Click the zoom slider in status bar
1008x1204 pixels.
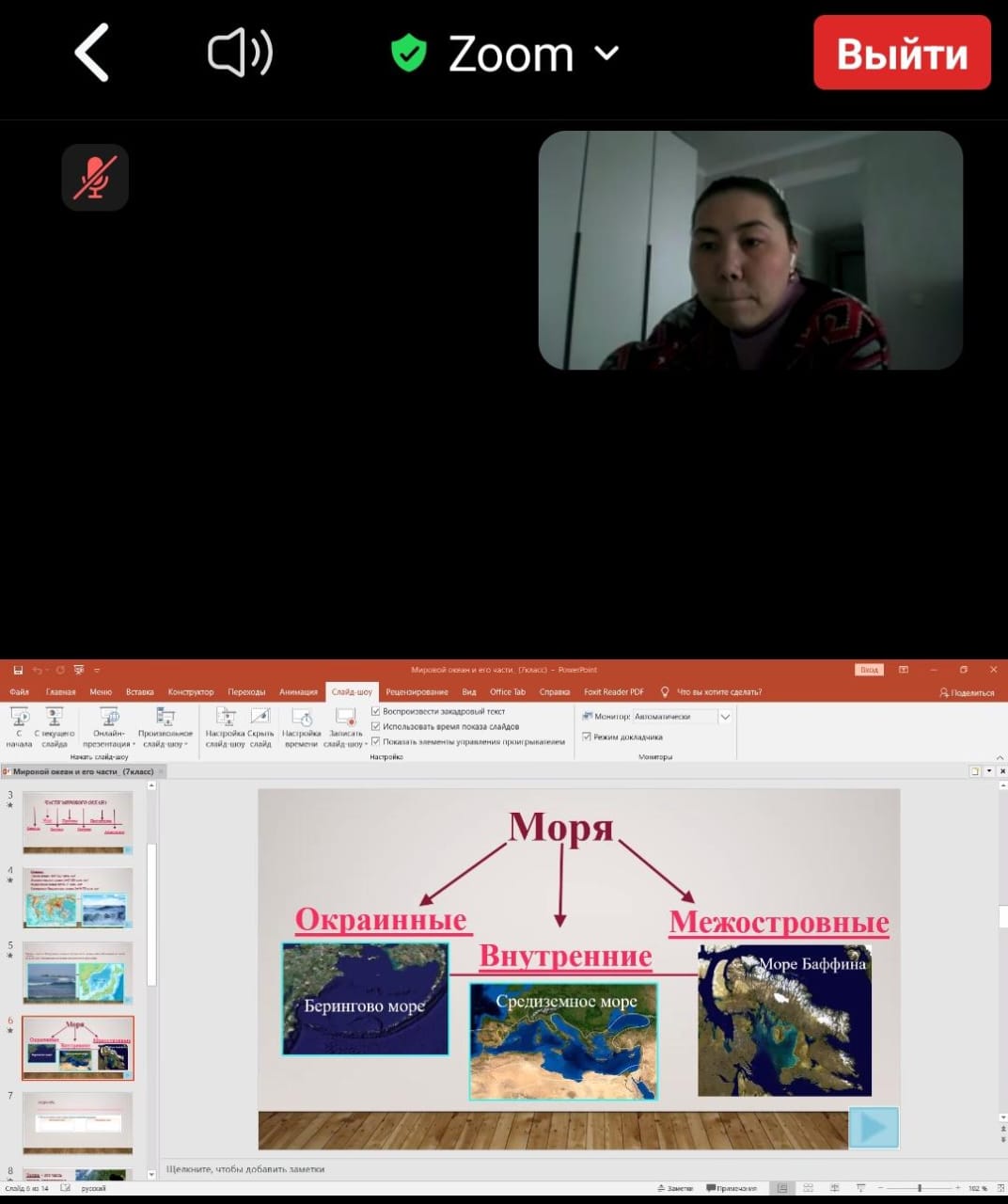coord(919,1188)
